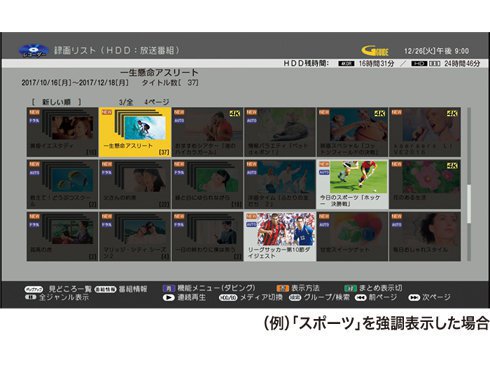Go to 次ページ with the forward icon
This screenshot has height=368, width=490.
(414, 297)
